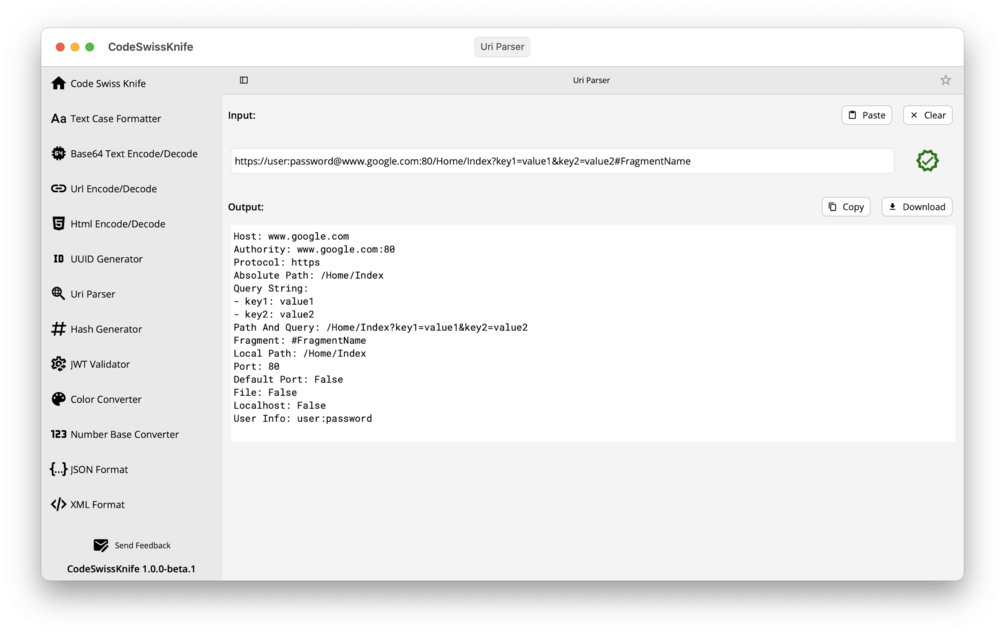
Task: Click the Html Encode/Decode HTML5 icon
Action: coord(58,224)
